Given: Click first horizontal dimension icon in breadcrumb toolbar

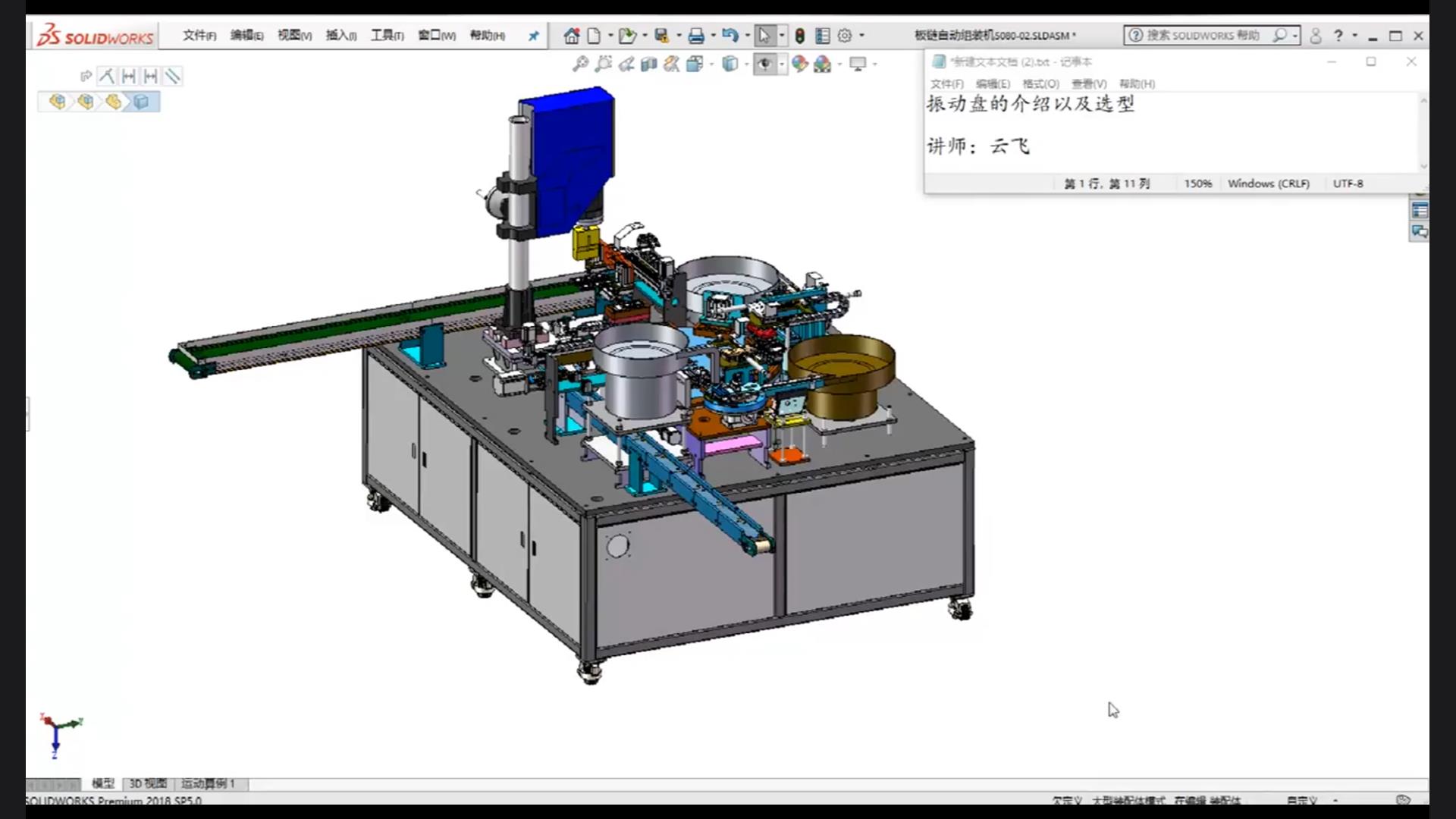Looking at the screenshot, I should click(x=129, y=76).
